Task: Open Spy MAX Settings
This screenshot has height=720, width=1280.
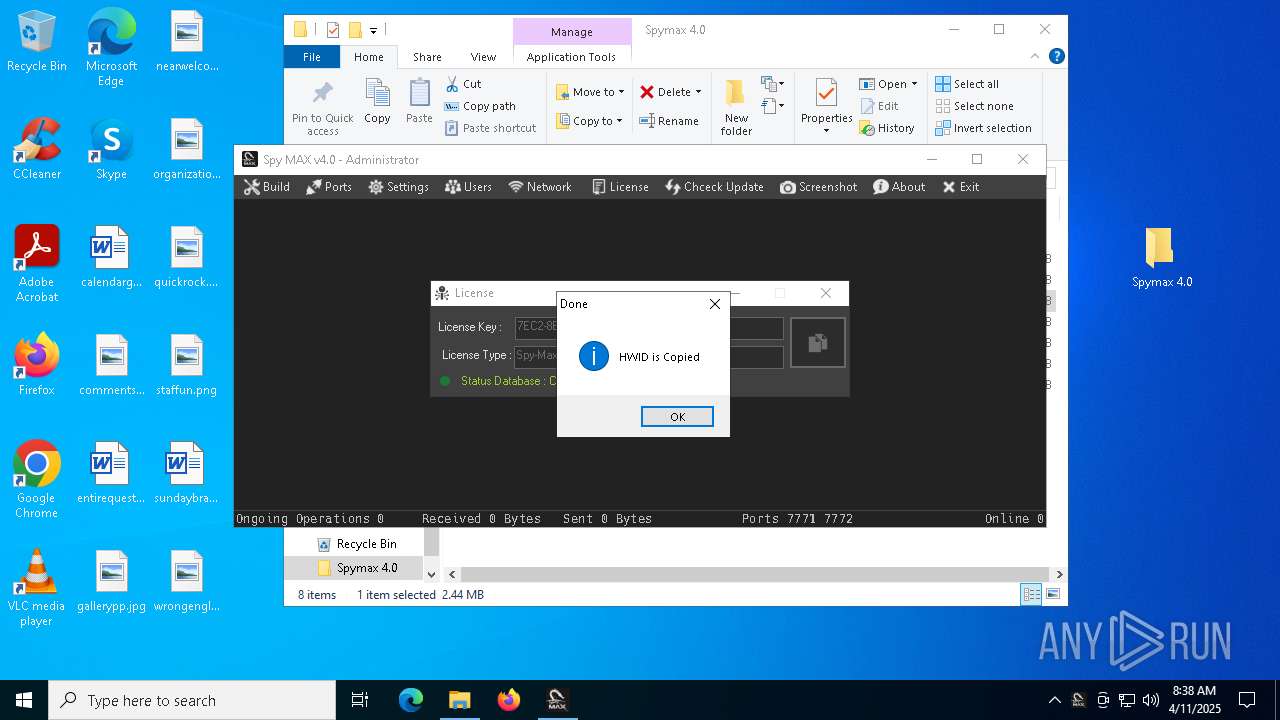Action: pos(398,187)
